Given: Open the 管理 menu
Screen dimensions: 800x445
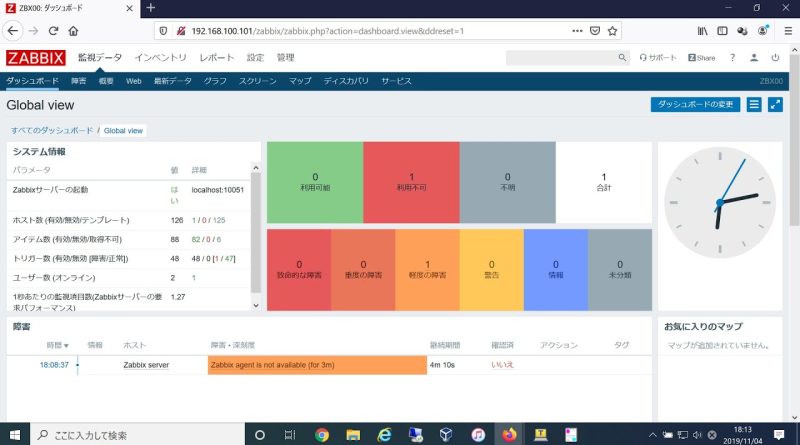Looking at the screenshot, I should click(x=285, y=58).
